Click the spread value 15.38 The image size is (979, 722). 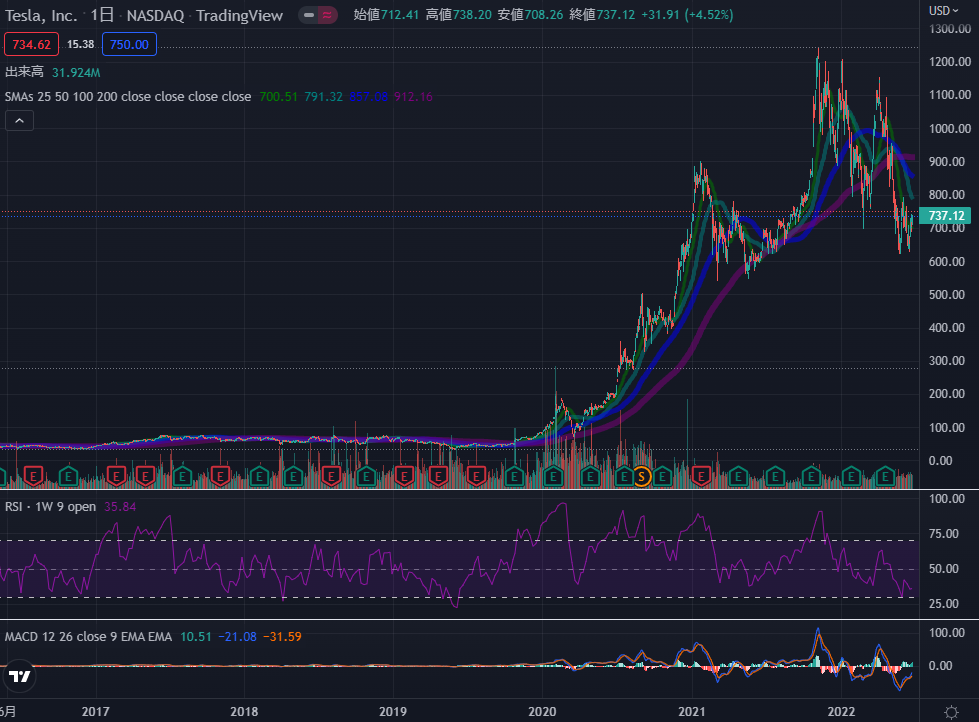[x=81, y=44]
